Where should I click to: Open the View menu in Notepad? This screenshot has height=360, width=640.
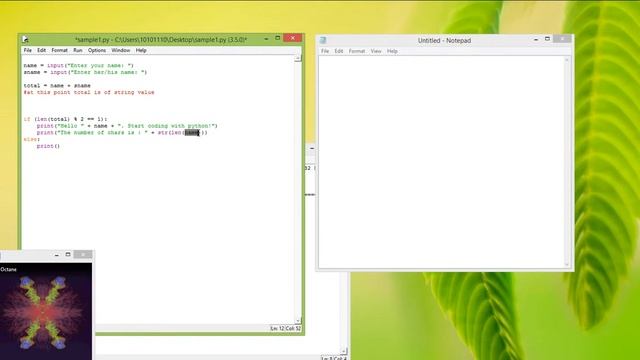(376, 51)
